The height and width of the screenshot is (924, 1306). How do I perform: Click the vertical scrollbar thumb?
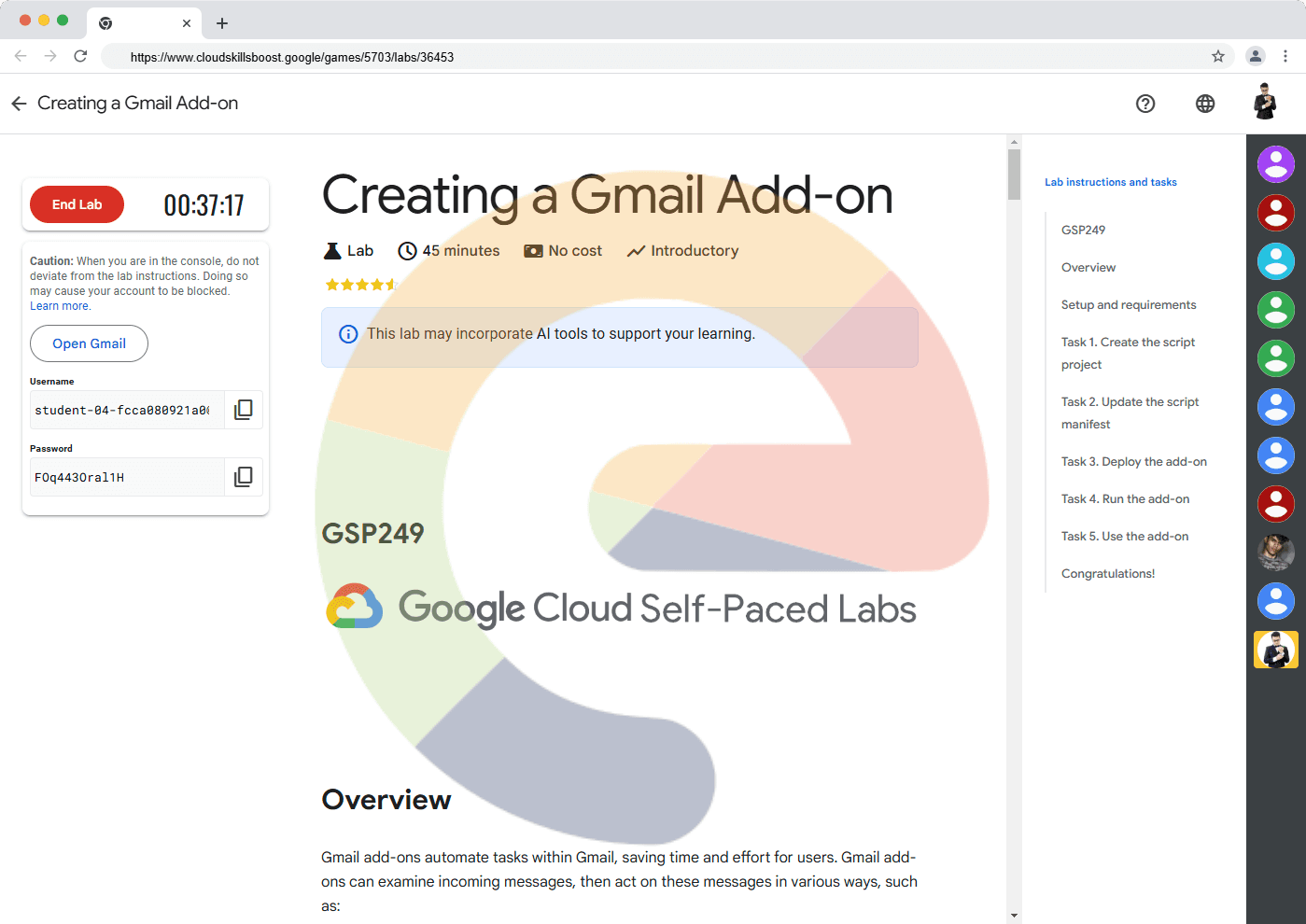pyautogui.click(x=1014, y=175)
